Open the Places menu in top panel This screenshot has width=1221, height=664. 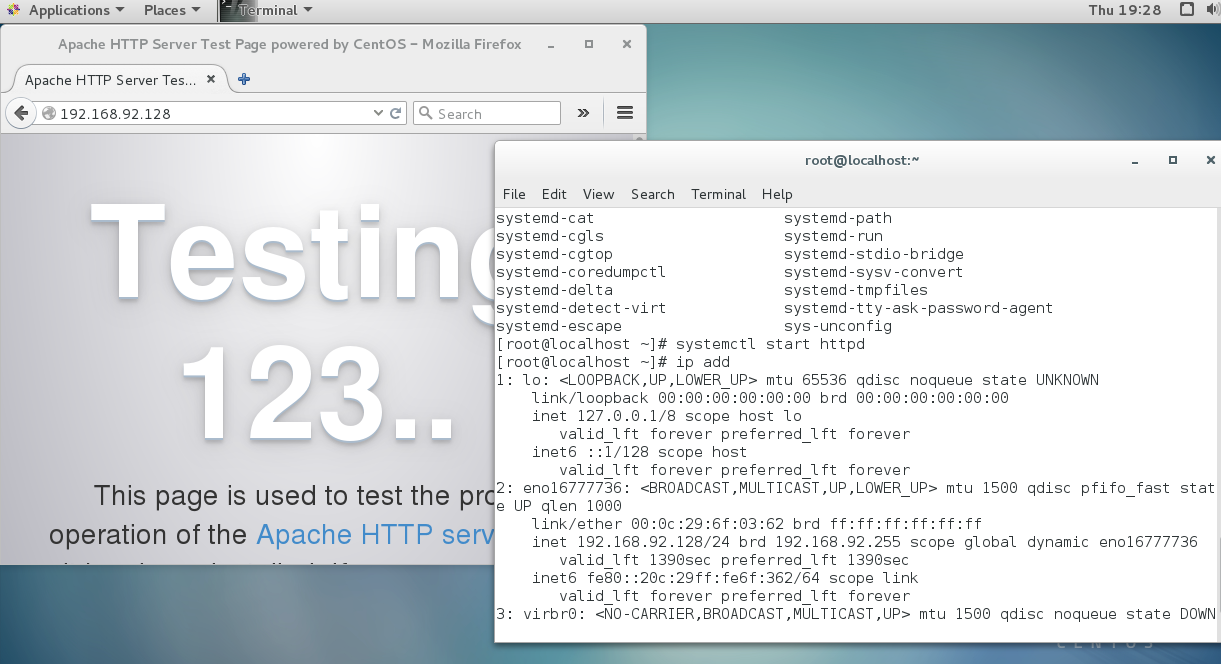[171, 10]
